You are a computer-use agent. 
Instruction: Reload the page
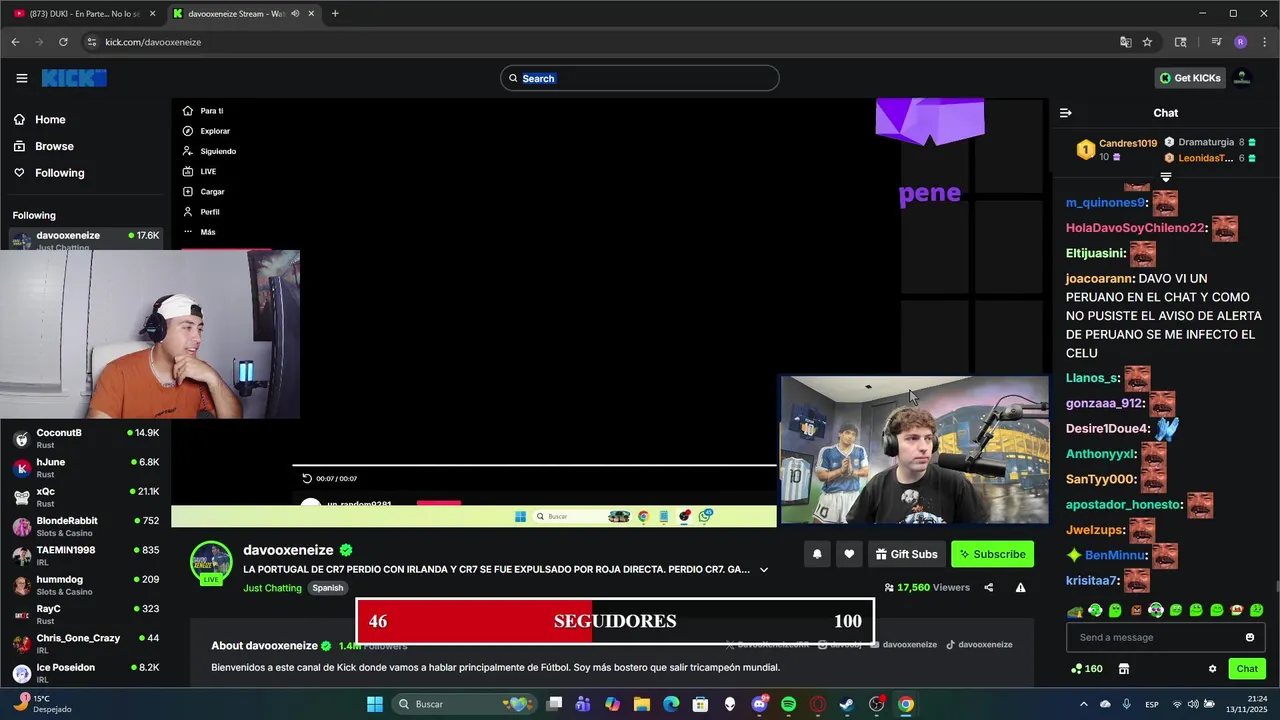click(x=63, y=42)
